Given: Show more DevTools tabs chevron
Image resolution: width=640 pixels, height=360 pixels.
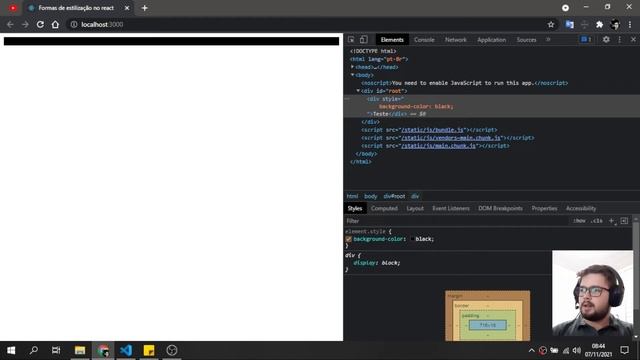Looking at the screenshot, I should pos(548,40).
